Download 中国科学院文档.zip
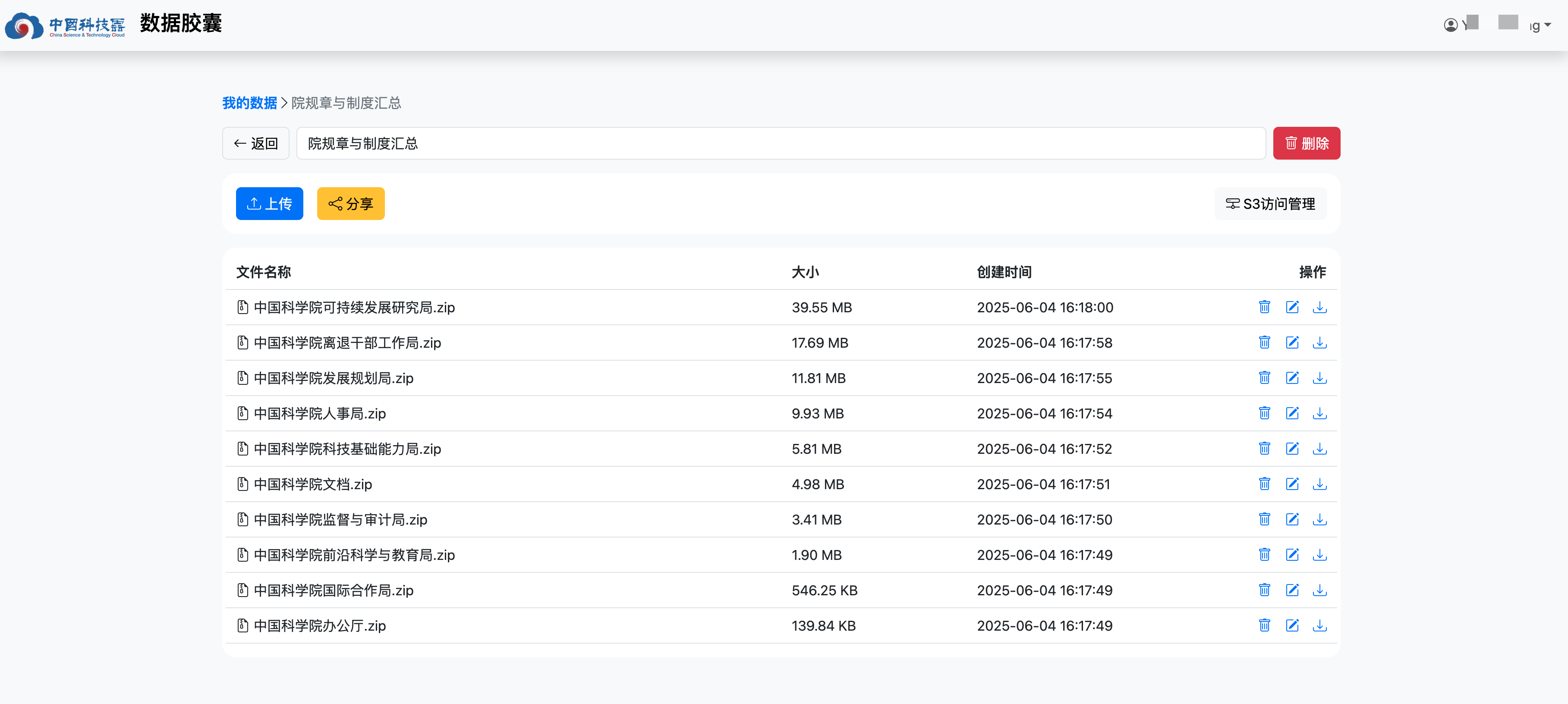 (1319, 484)
